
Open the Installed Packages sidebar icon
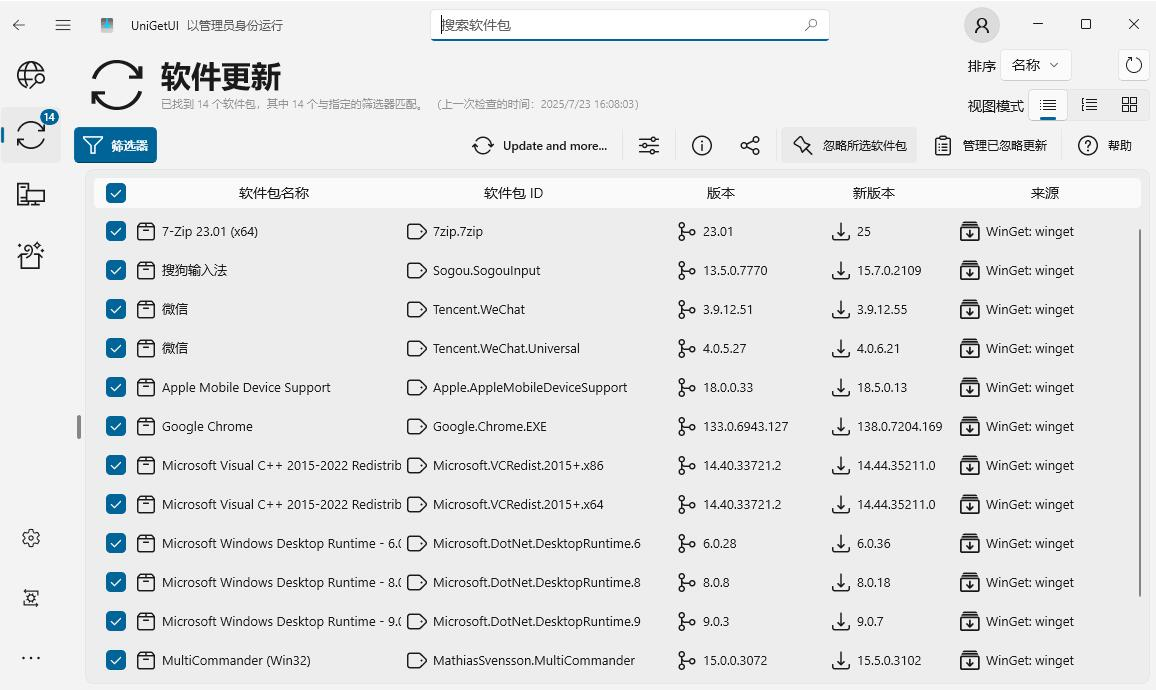click(31, 195)
